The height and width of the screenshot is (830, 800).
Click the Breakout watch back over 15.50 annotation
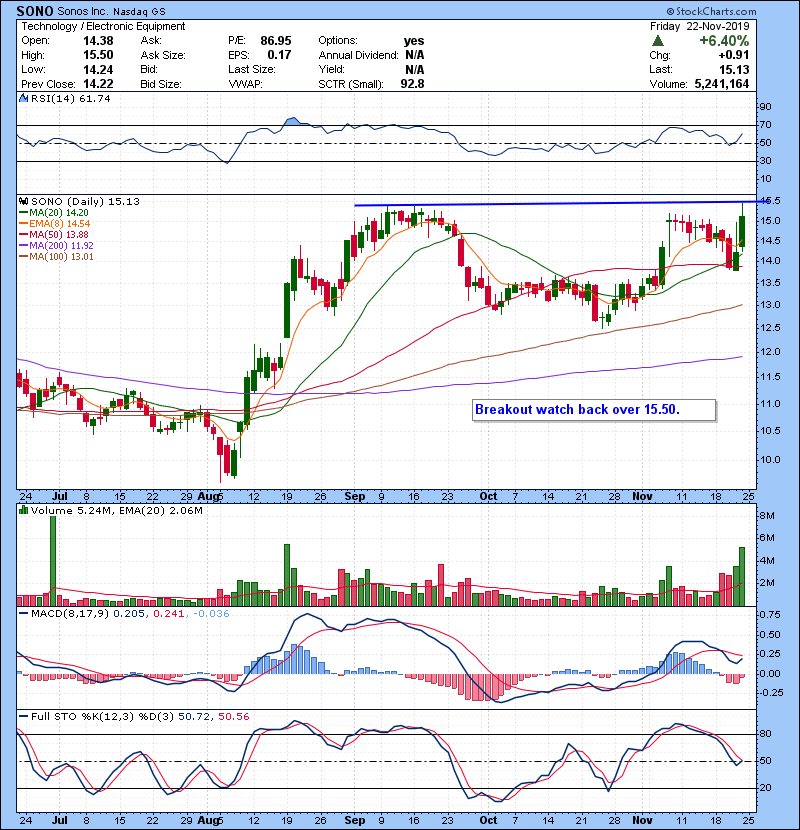(594, 410)
